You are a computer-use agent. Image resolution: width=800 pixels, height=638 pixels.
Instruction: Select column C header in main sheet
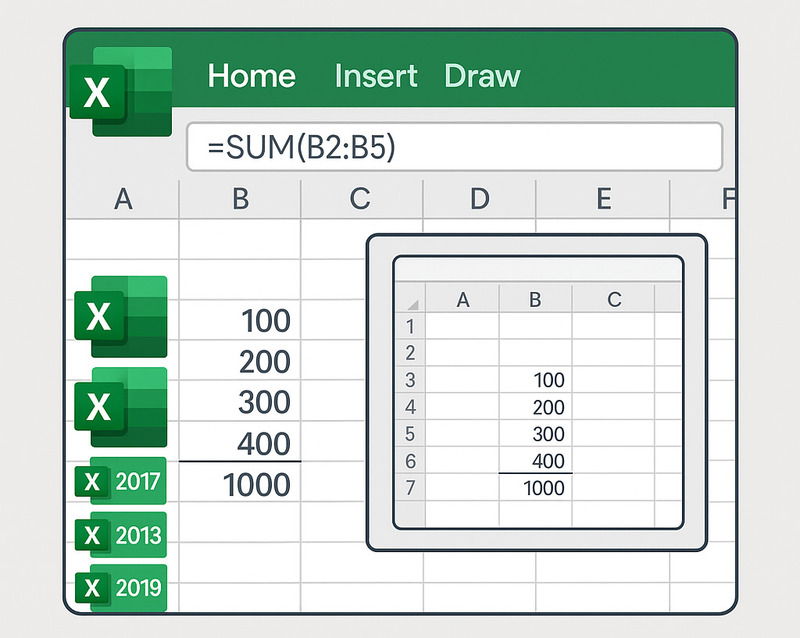[x=360, y=199]
